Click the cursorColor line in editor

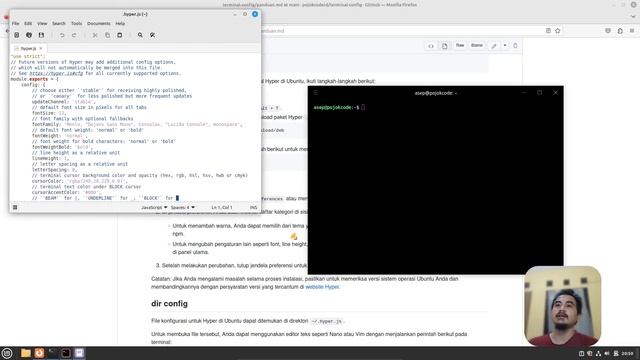[x=80, y=181]
